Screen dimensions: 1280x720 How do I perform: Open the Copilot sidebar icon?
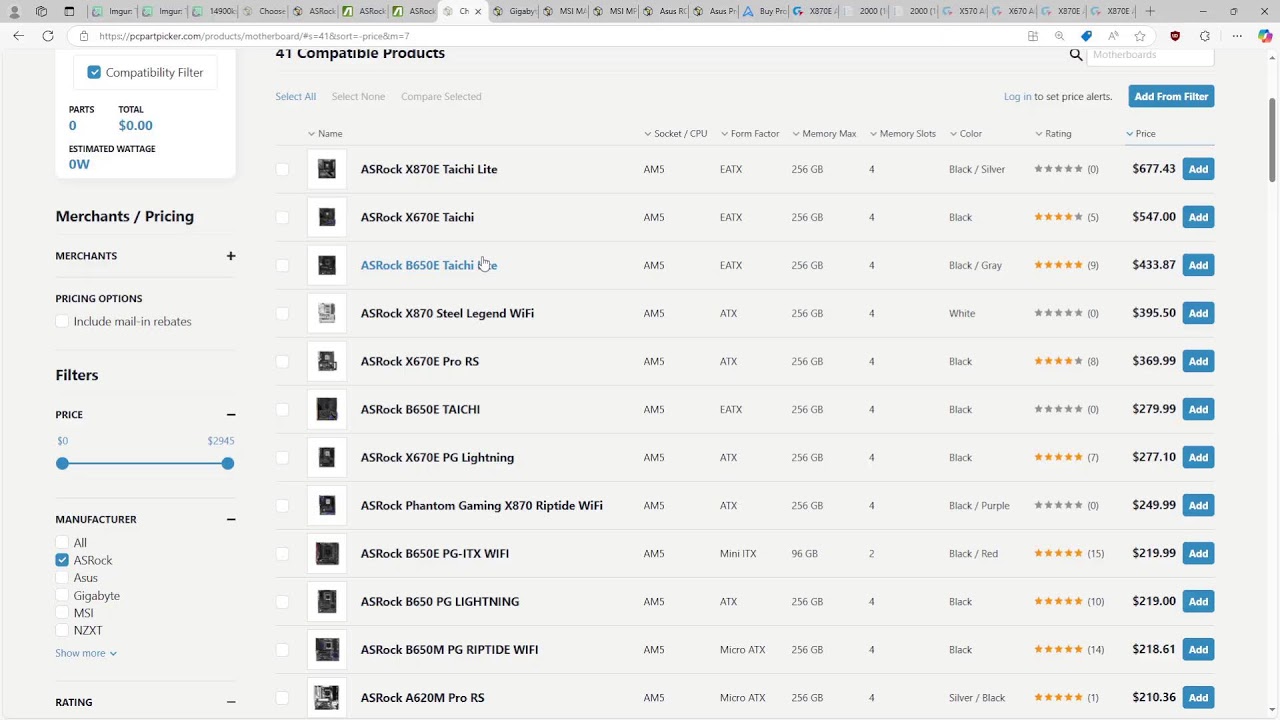click(x=1265, y=36)
